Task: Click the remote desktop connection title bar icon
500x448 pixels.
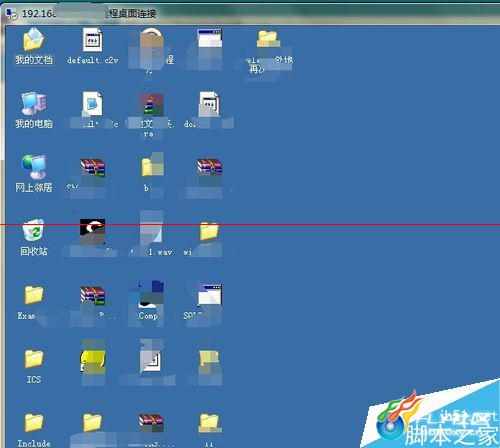Action: 11,13
